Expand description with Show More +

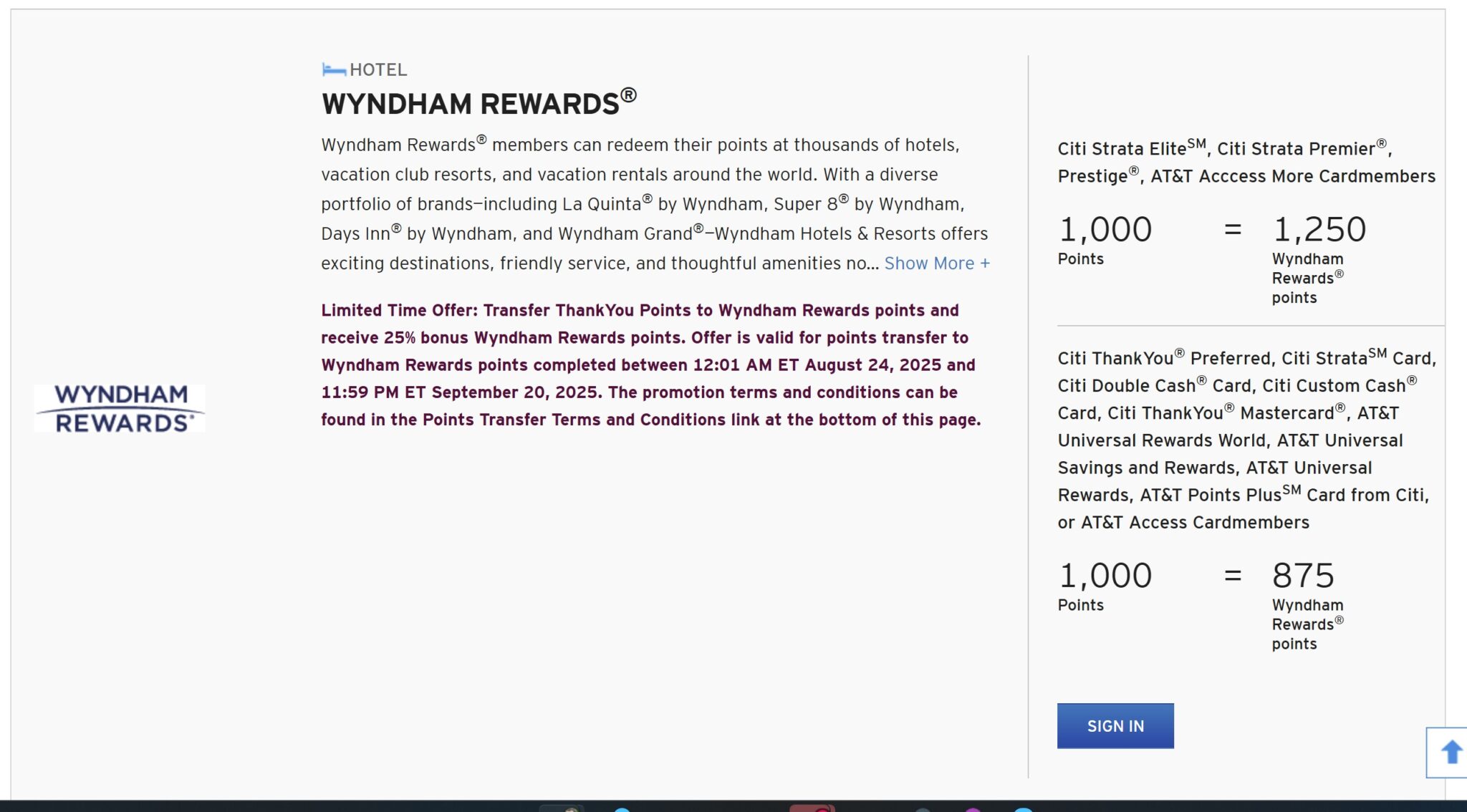pyautogui.click(x=937, y=264)
